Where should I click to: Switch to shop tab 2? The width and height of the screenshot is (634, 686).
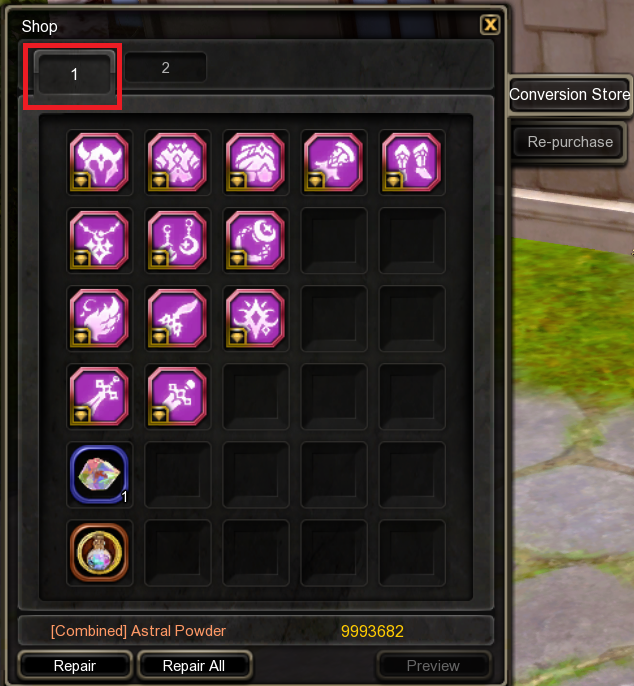[x=165, y=68]
